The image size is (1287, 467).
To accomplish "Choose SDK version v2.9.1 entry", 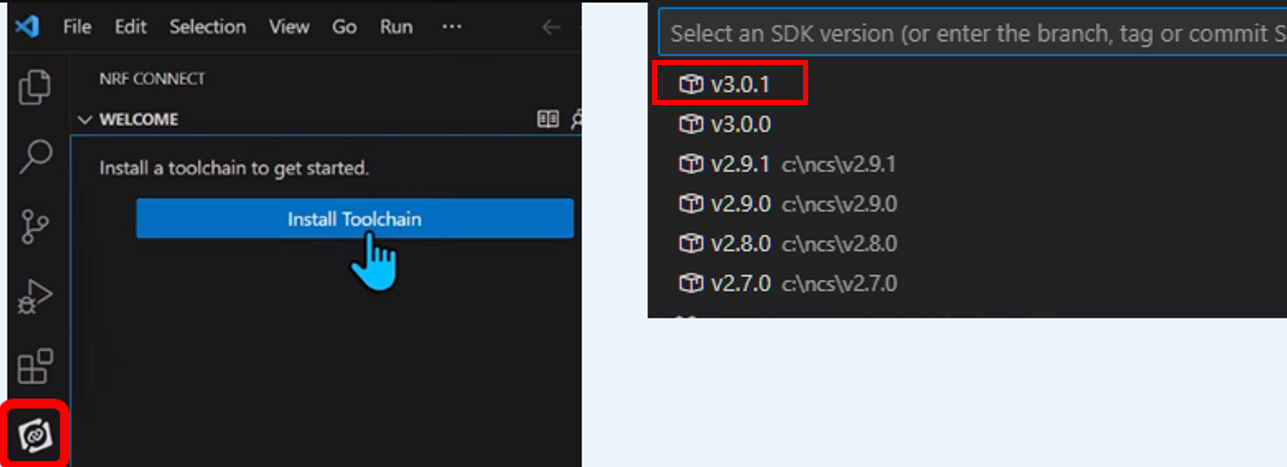I will coord(967,164).
